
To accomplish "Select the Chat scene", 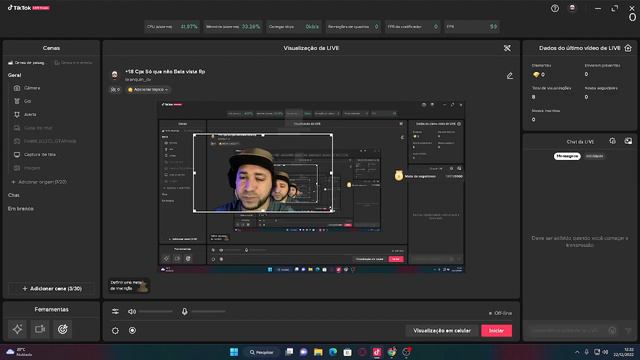I will point(13,195).
